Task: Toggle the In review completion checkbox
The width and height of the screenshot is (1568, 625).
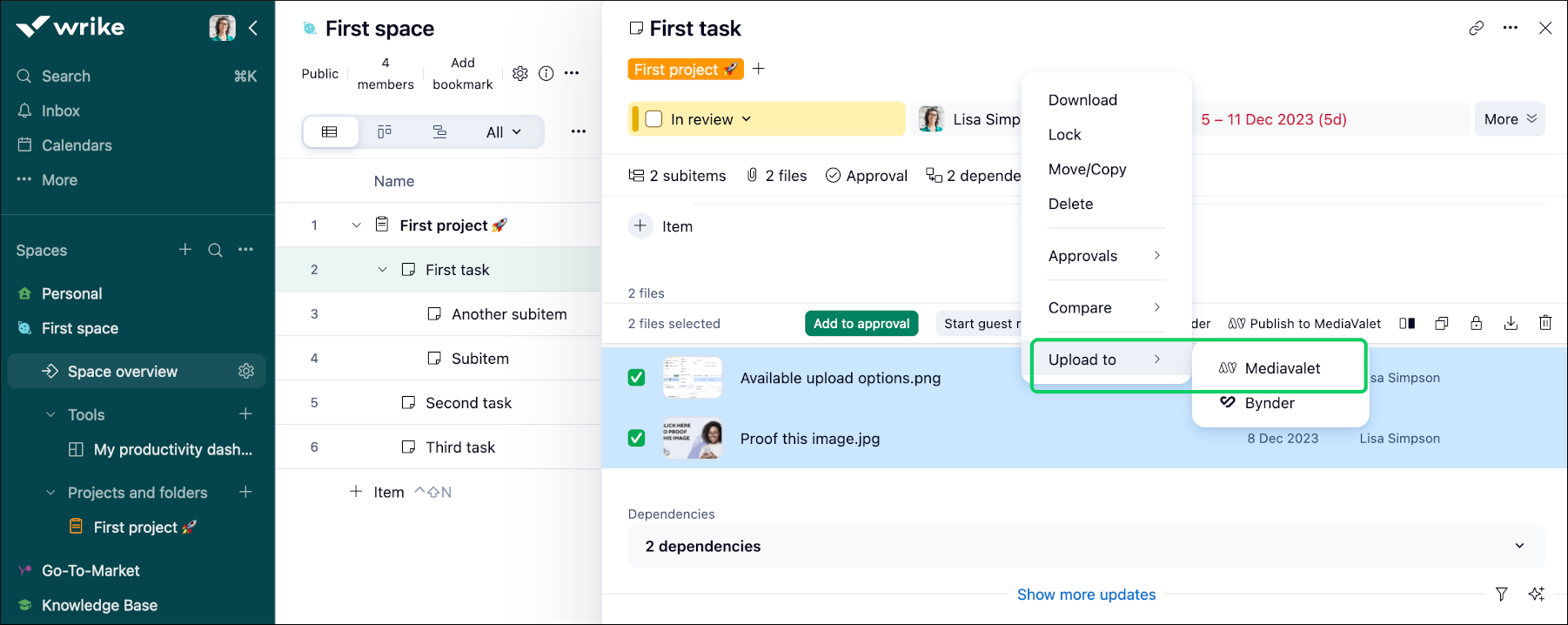Action: click(x=654, y=119)
